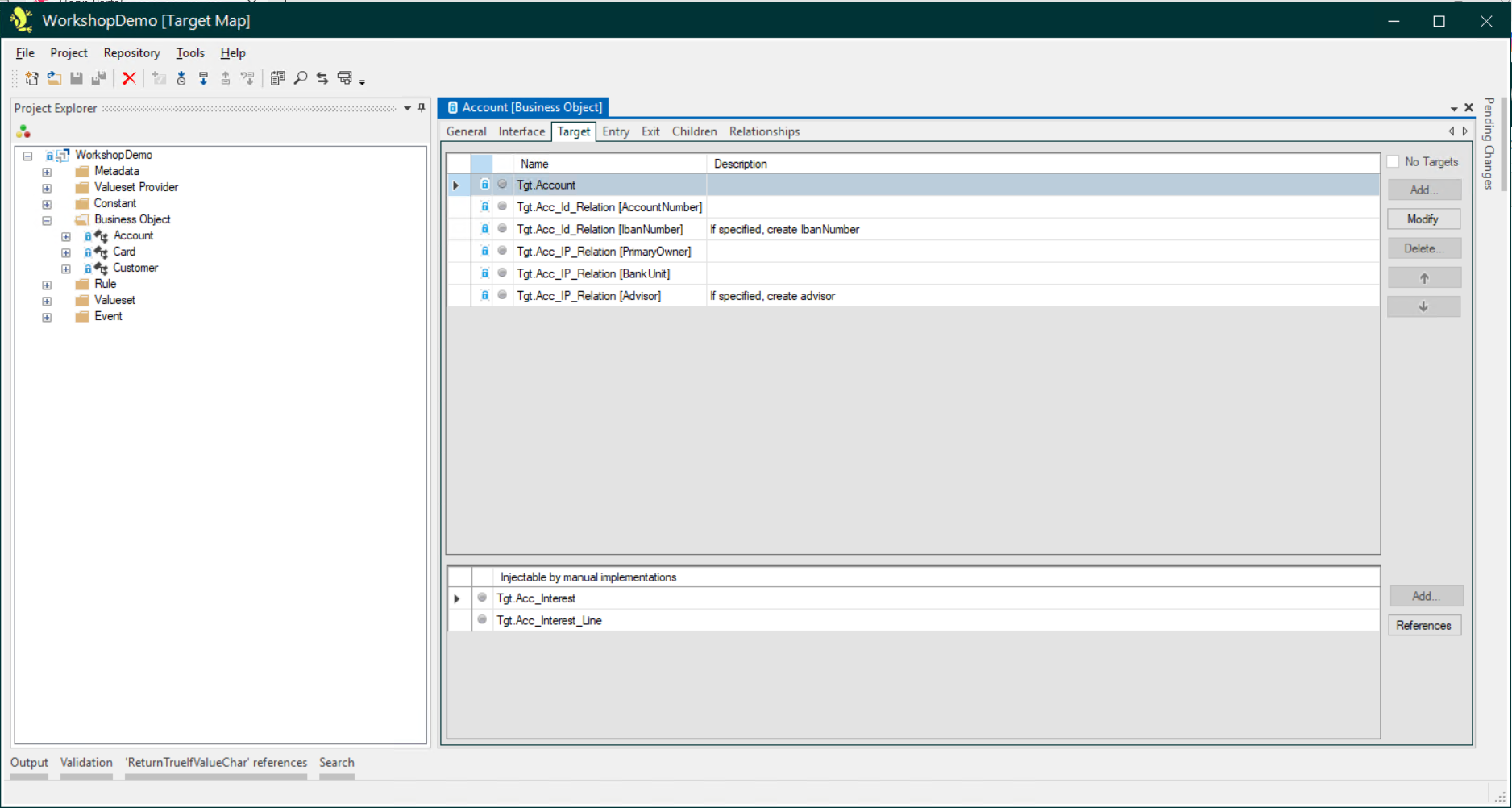Enable the No Targets checkbox
Viewport: 1512px width, 808px height.
click(x=1393, y=162)
